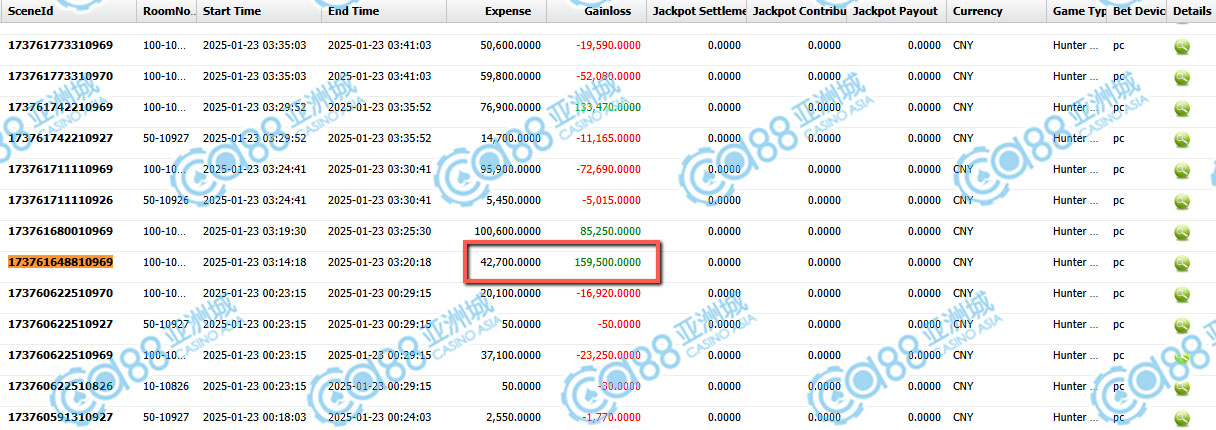Select highlighted SceneId 173761648810969
The height and width of the screenshot is (430, 1216).
[x=60, y=262]
